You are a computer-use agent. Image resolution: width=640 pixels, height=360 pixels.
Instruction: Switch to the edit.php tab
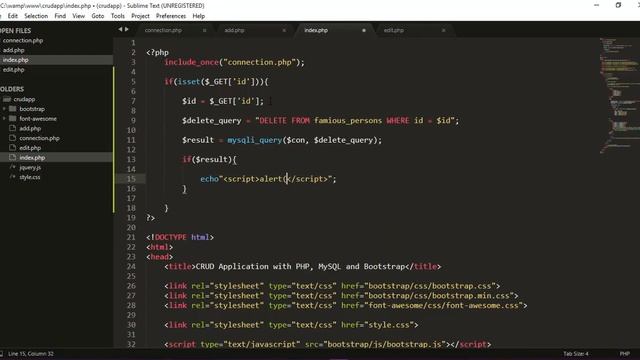[x=393, y=30]
